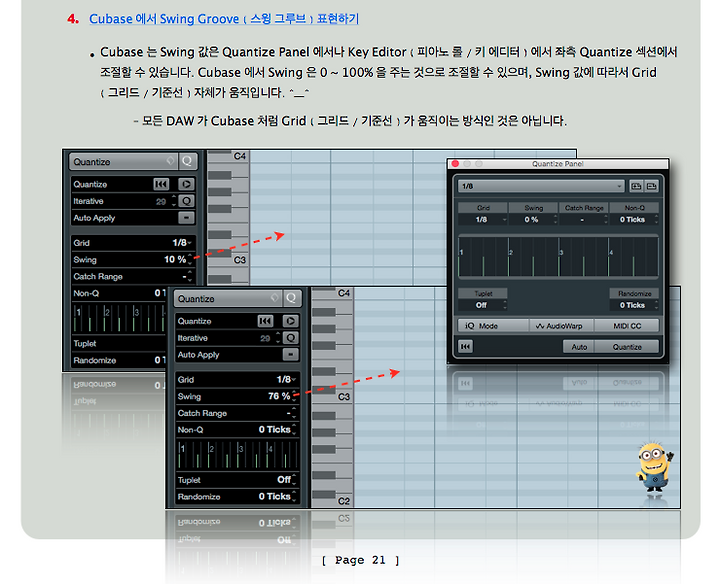The width and height of the screenshot is (720, 584).
Task: Click Catch Range stepper in Quantize Panel window
Action: [606, 219]
